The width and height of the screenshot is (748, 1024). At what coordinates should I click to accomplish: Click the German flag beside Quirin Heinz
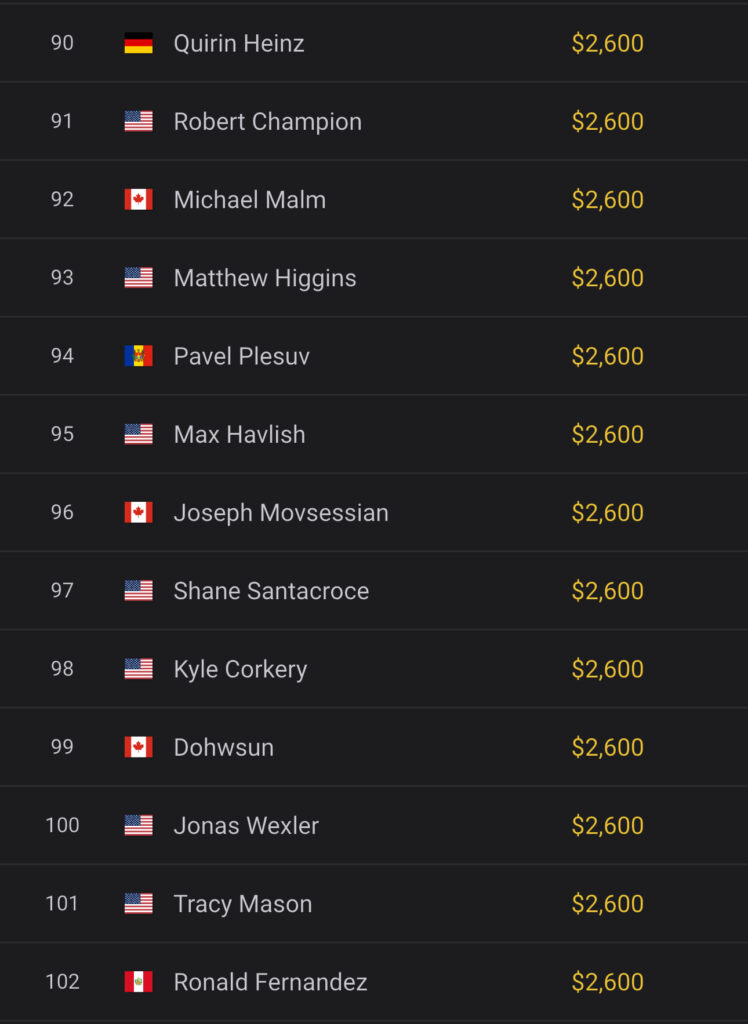pyautogui.click(x=138, y=43)
